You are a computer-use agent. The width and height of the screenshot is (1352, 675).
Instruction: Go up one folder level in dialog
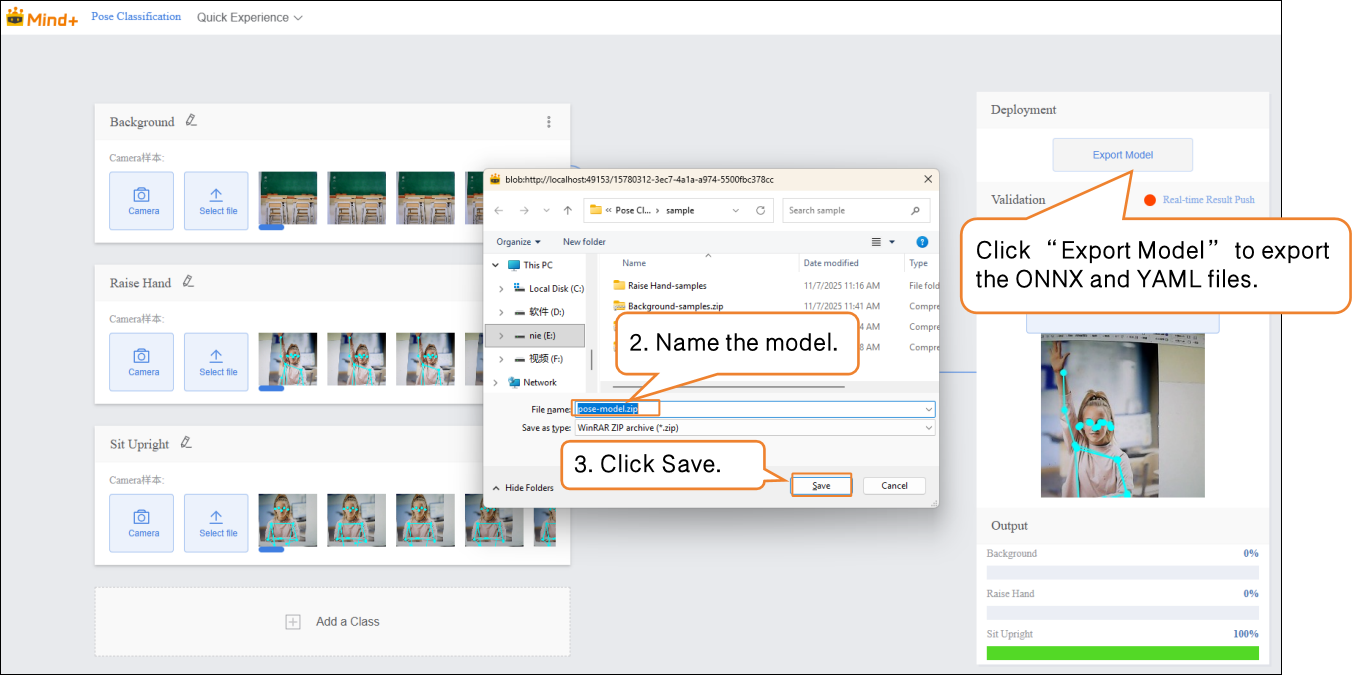[568, 211]
